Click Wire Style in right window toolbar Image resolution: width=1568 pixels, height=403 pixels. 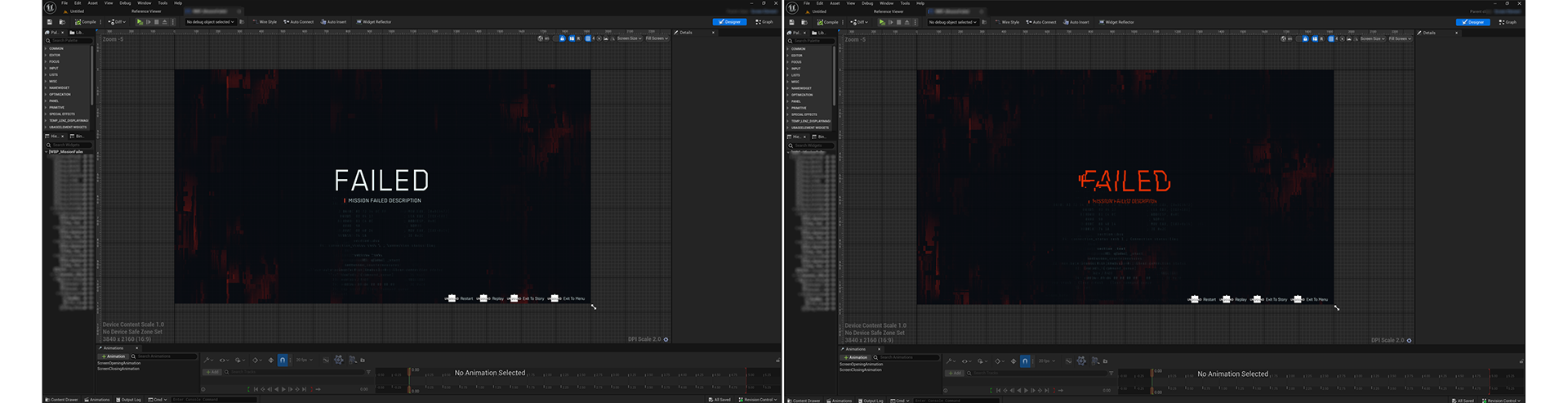(x=1006, y=22)
